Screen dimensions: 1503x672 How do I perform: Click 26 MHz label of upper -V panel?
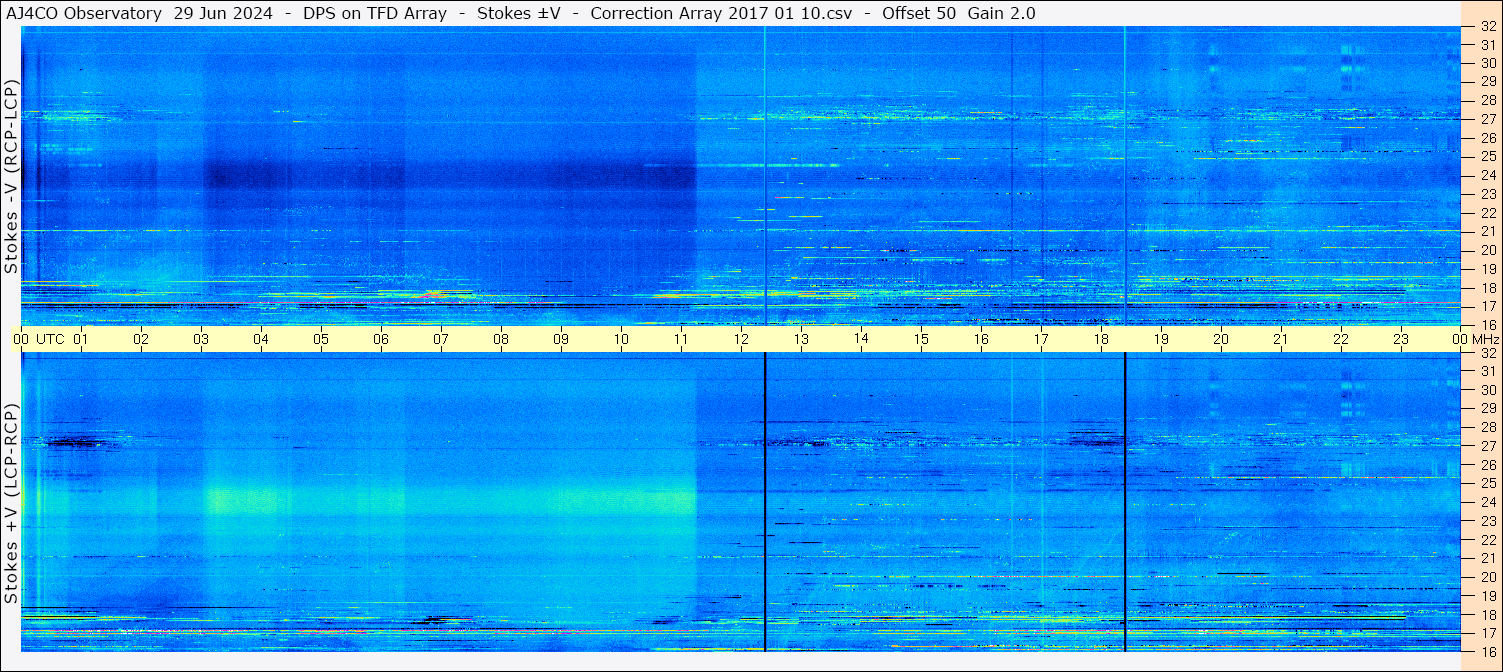(x=1488, y=137)
